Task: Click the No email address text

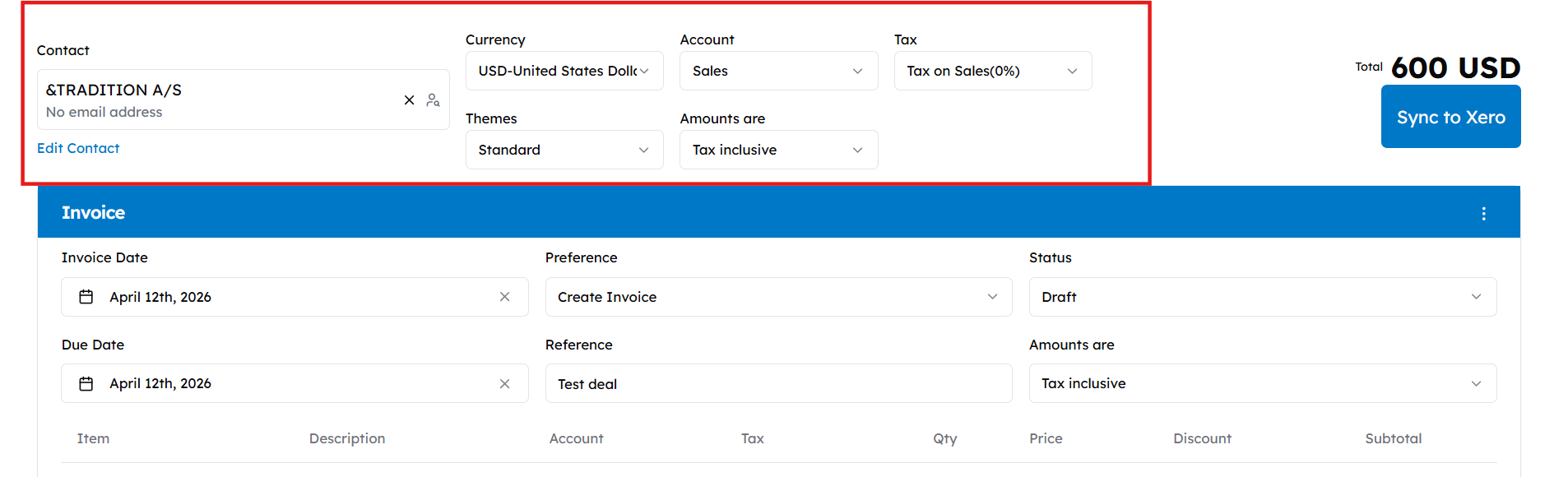Action: pyautogui.click(x=104, y=112)
